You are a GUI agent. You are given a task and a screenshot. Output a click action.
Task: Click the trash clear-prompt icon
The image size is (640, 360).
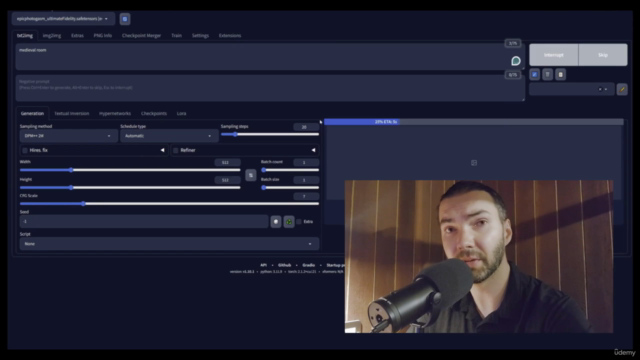[547, 75]
